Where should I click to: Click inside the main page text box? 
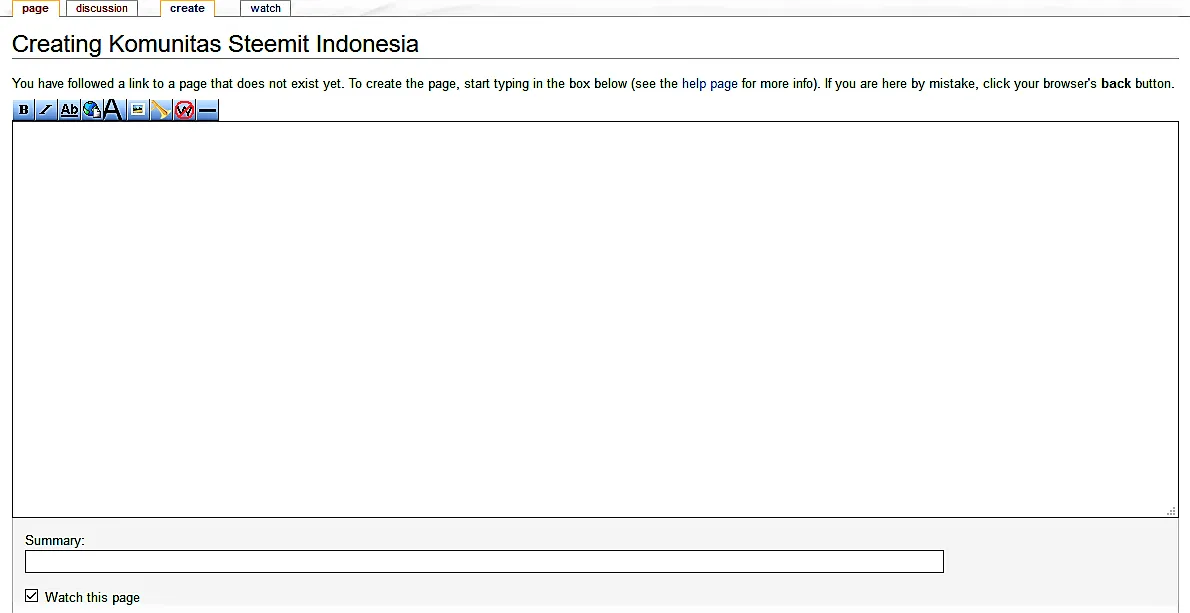[x=595, y=319]
